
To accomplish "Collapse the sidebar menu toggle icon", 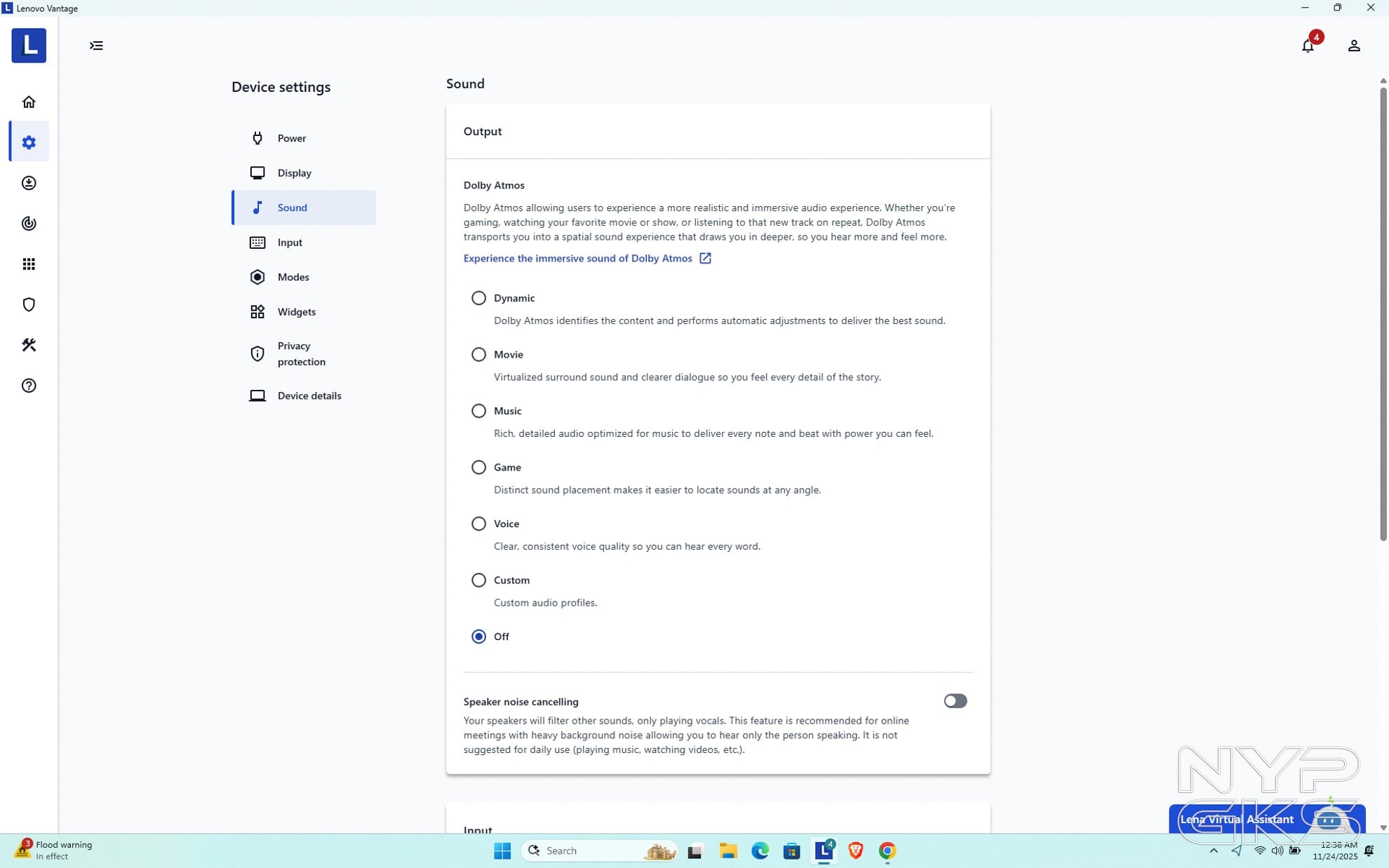I will coord(96,46).
